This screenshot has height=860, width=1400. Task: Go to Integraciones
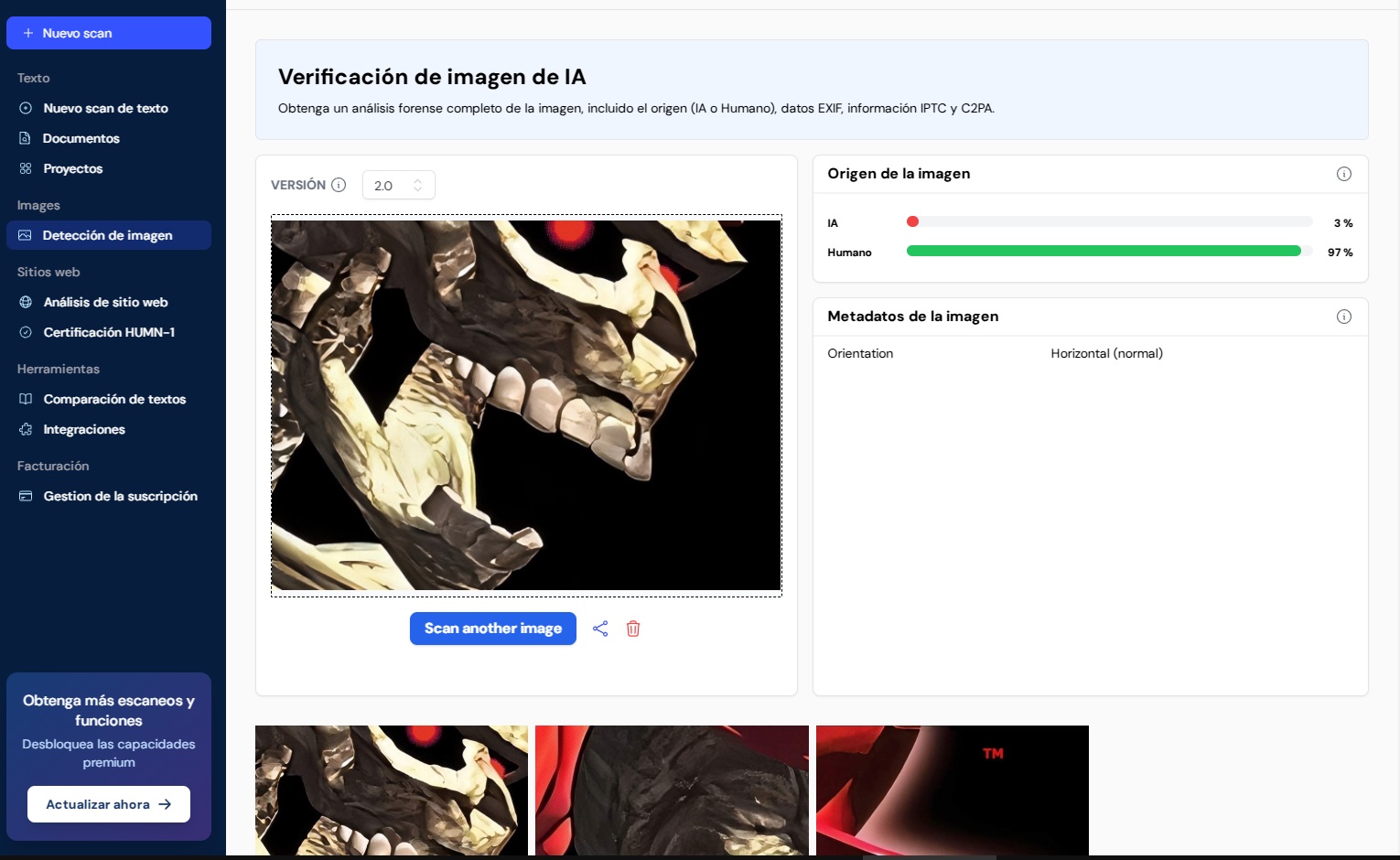(84, 429)
